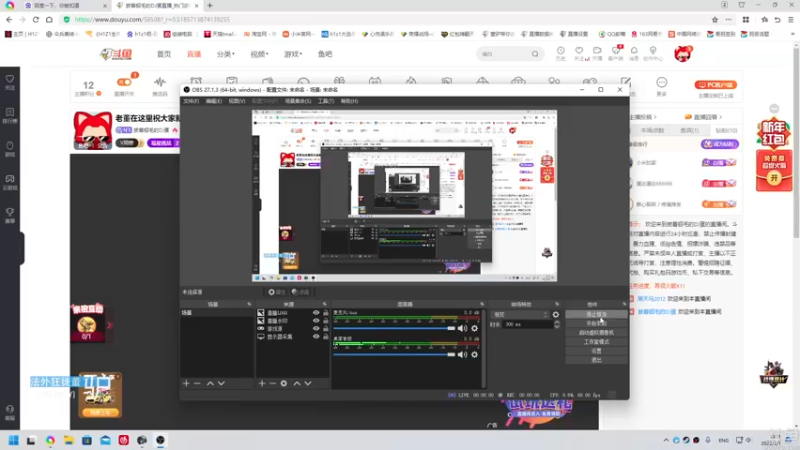Open the 文件(F) menu in OBS
Image resolution: width=800 pixels, height=450 pixels.
point(191,101)
